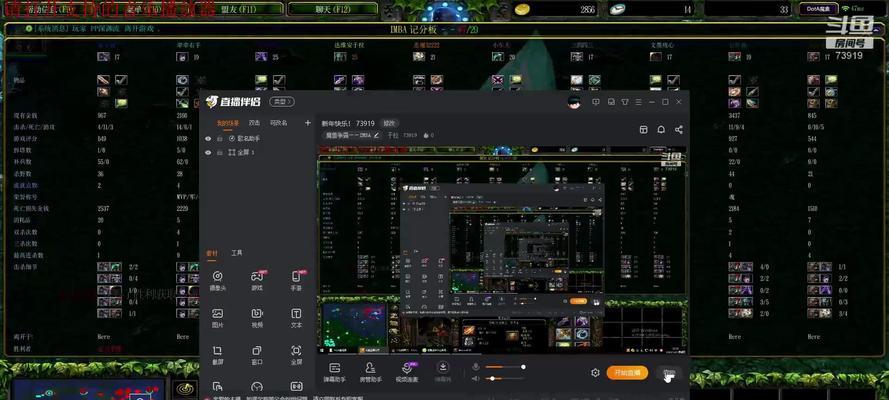Click the microphone icon
889x400 pixels.
pos(475,367)
